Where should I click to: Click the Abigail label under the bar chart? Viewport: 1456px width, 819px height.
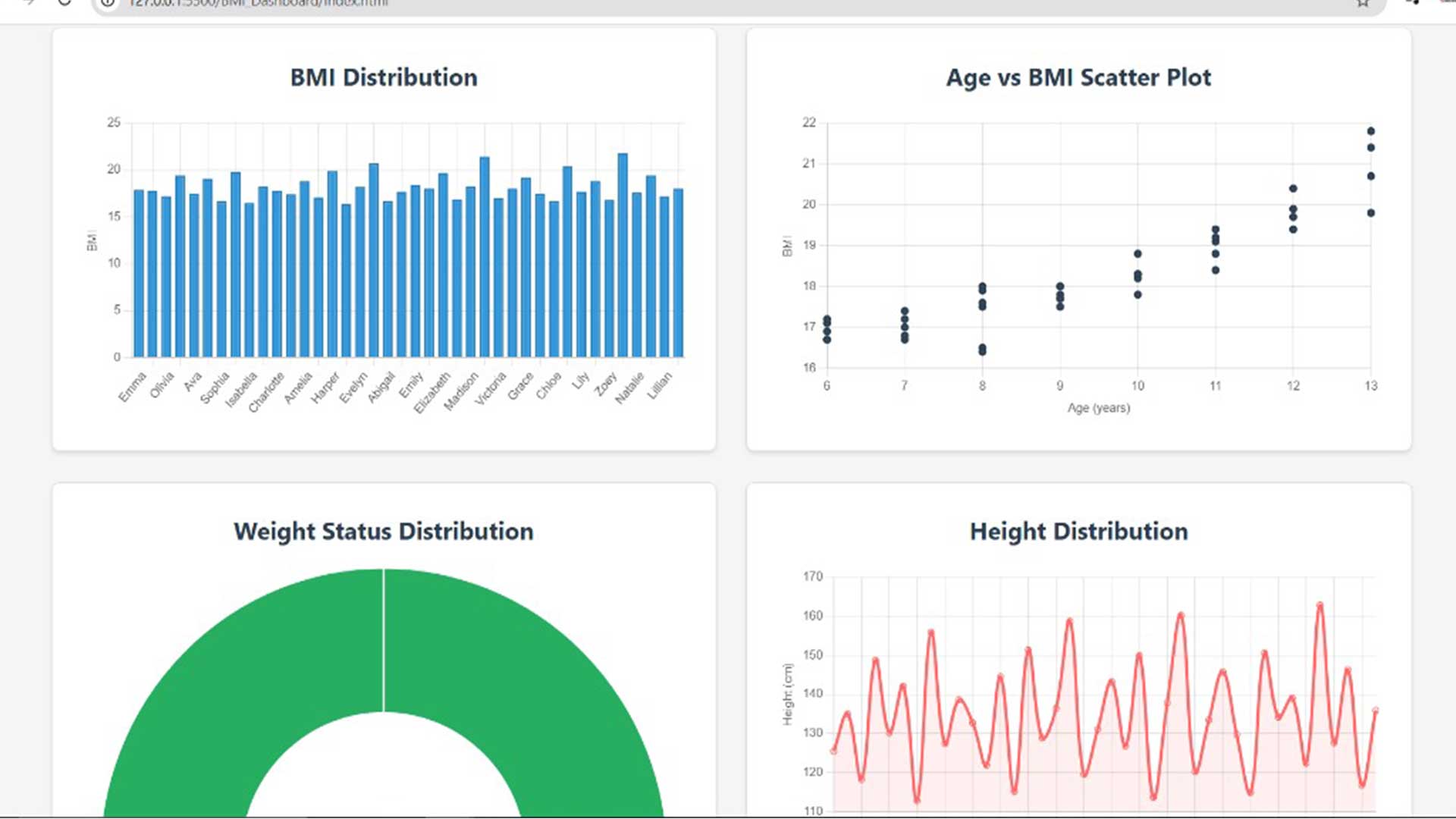381,388
